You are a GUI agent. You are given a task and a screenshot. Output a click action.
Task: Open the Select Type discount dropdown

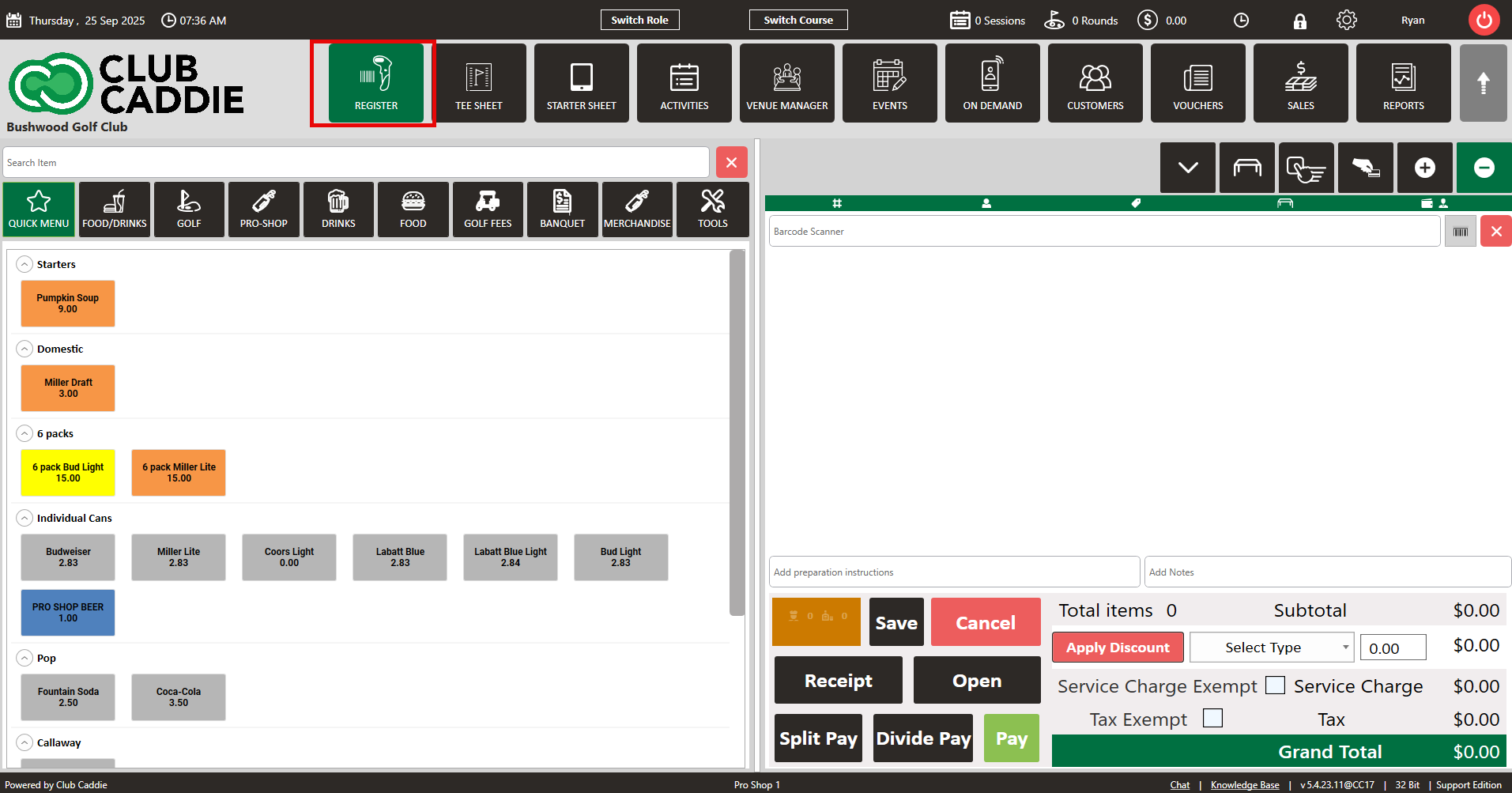pyautogui.click(x=1271, y=648)
